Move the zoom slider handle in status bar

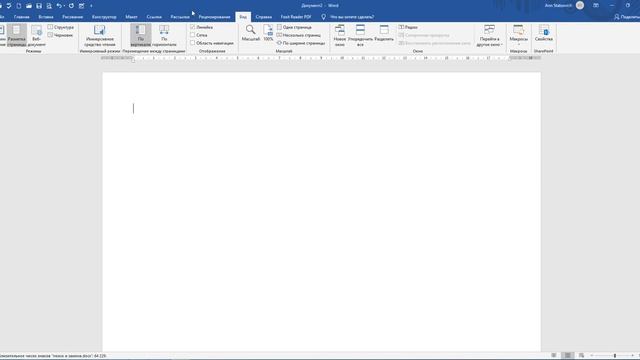click(x=615, y=356)
